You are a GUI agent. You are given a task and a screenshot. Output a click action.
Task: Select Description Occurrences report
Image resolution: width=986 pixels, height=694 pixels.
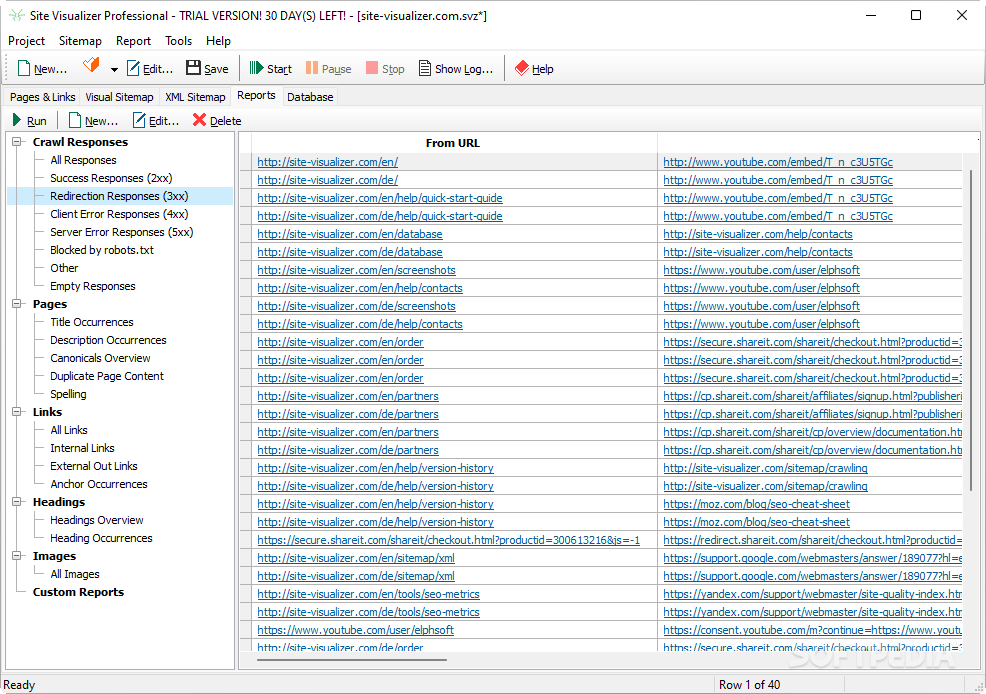[108, 341]
